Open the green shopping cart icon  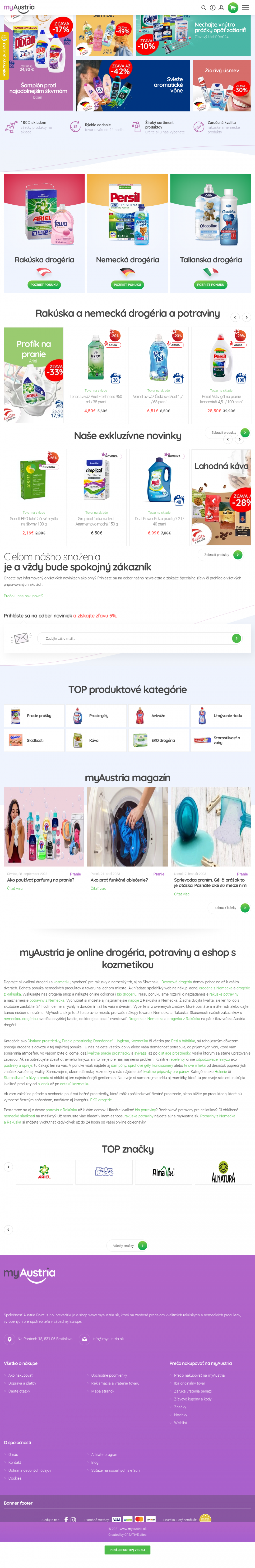point(232,8)
